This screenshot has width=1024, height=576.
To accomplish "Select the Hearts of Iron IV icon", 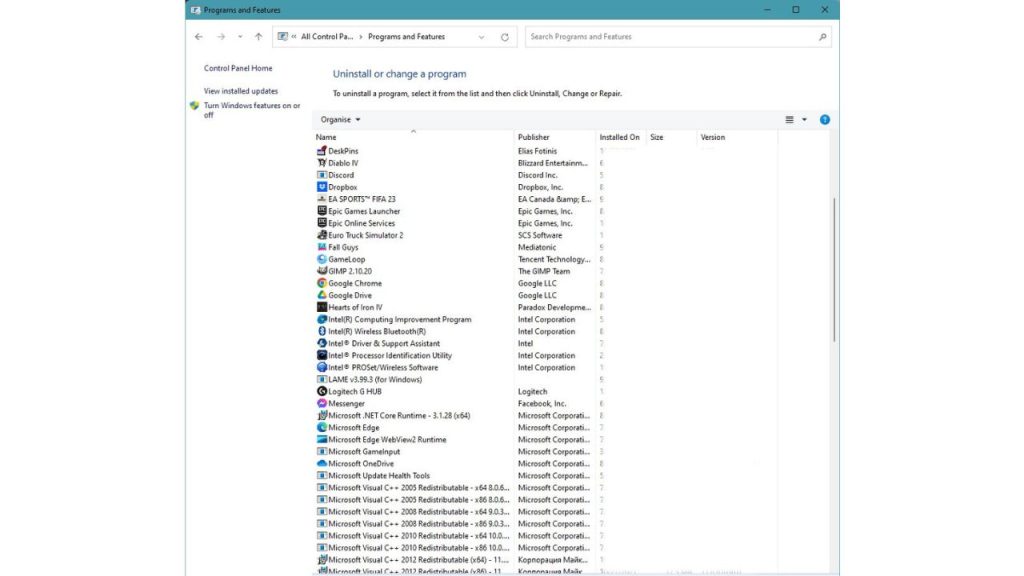I will click(321, 307).
